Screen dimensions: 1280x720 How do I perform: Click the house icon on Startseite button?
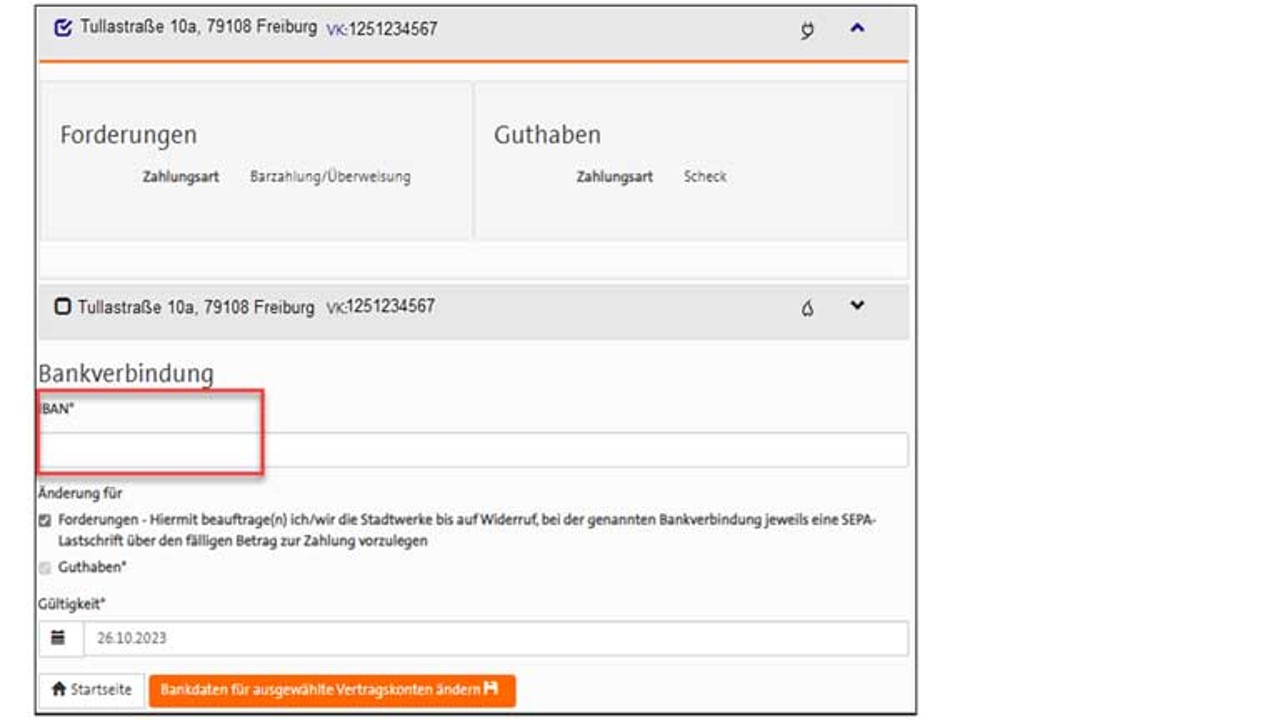tap(59, 690)
